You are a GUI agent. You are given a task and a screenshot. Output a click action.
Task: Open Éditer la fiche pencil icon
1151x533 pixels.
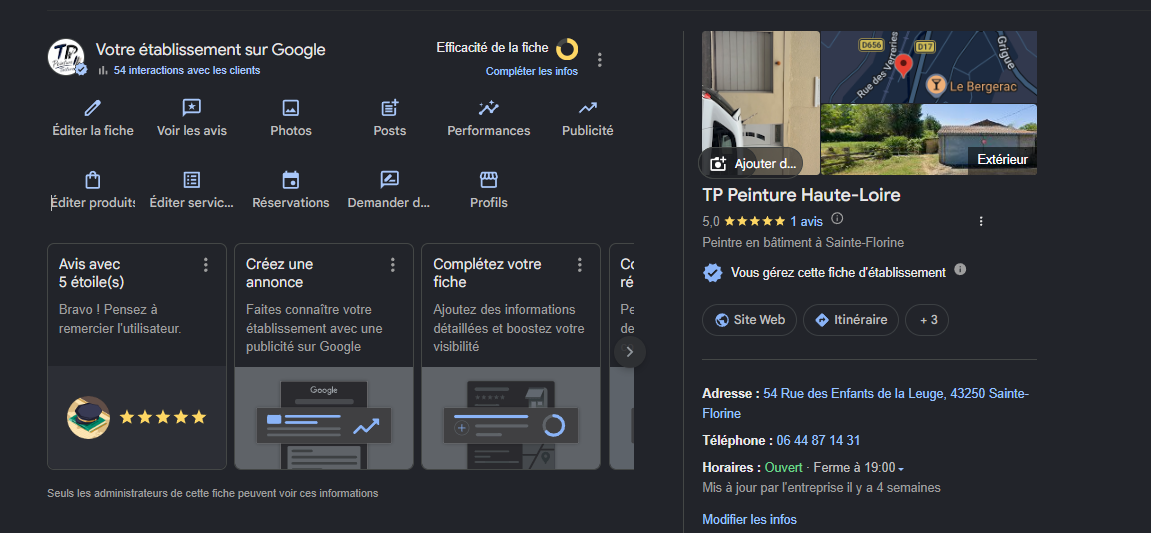click(x=92, y=109)
